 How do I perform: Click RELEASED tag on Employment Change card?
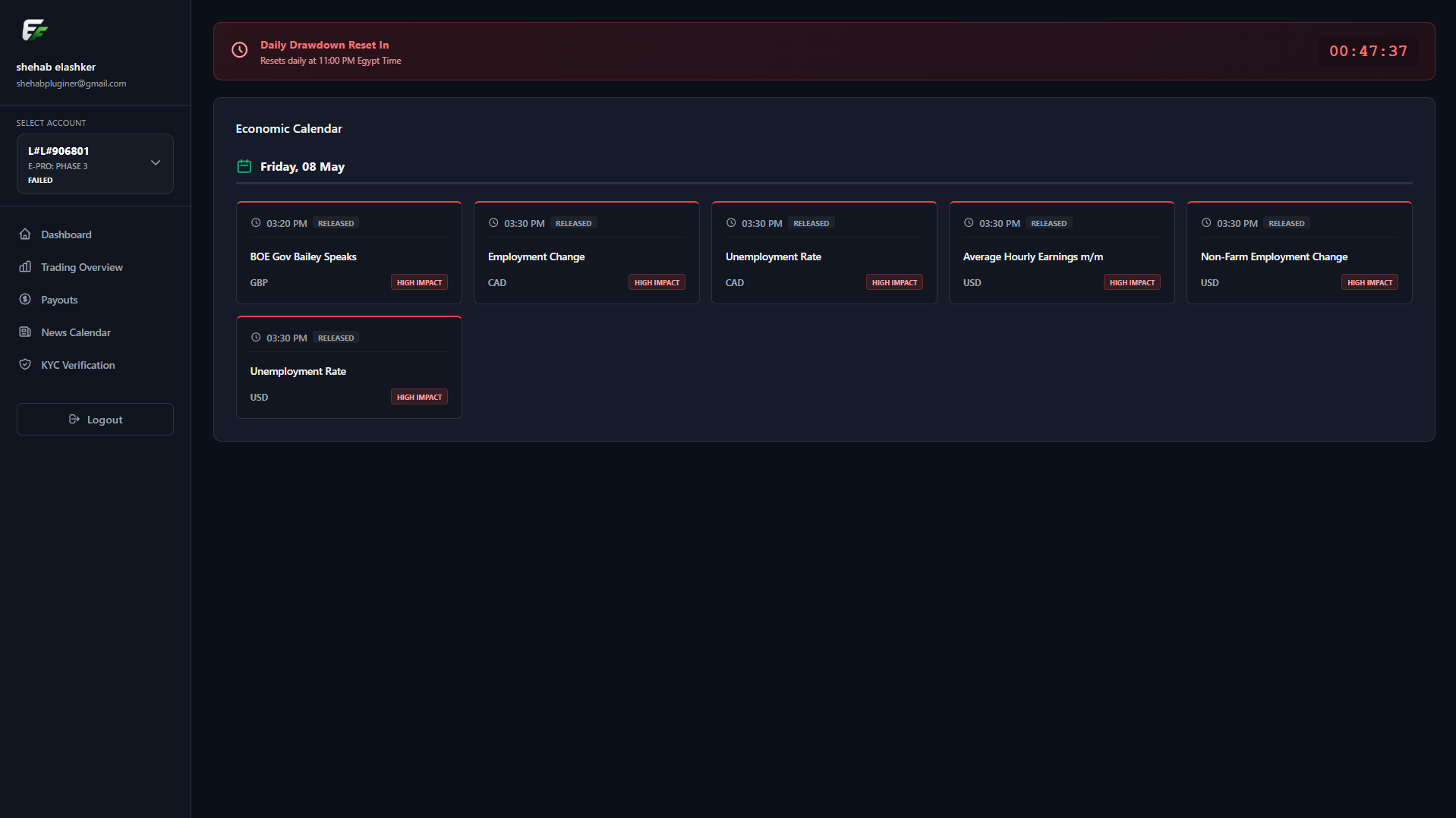point(573,223)
